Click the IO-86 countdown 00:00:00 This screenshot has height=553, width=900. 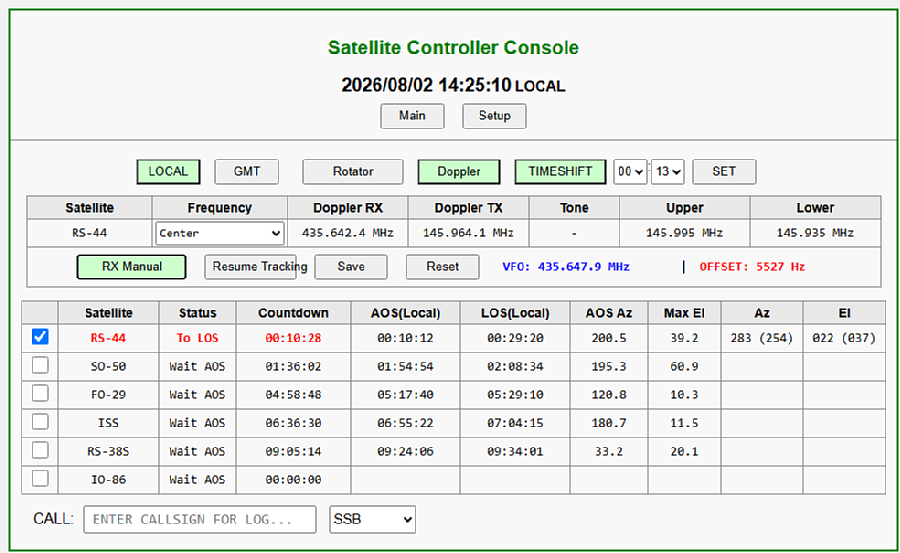pyautogui.click(x=293, y=480)
